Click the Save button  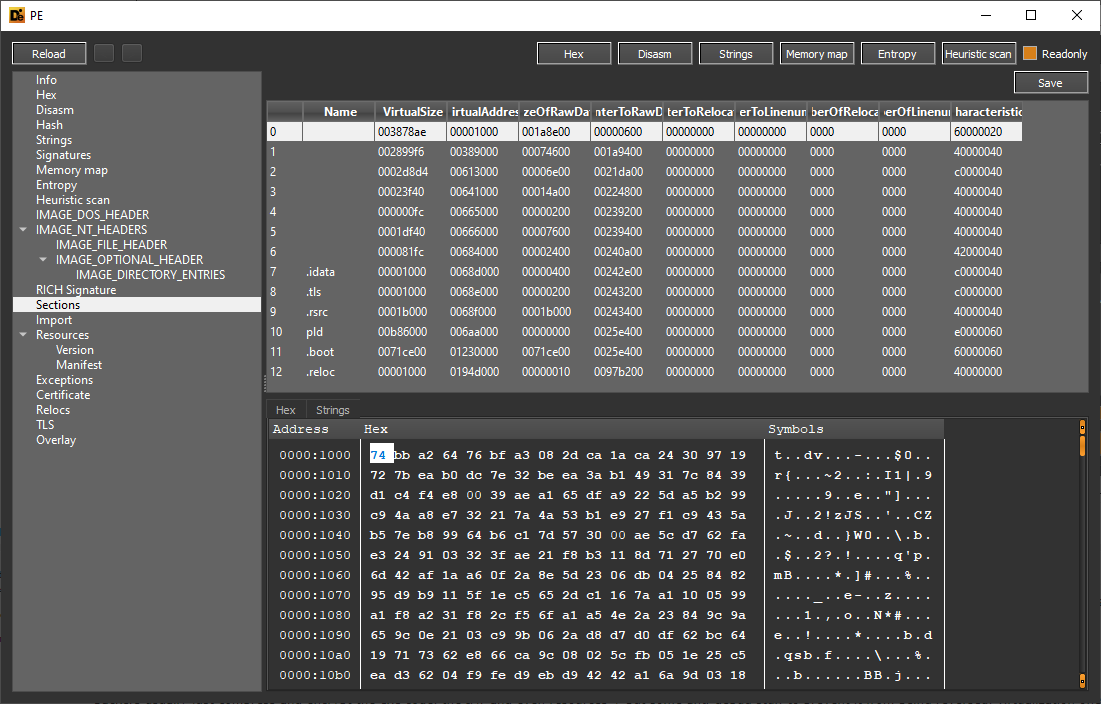click(x=1050, y=83)
